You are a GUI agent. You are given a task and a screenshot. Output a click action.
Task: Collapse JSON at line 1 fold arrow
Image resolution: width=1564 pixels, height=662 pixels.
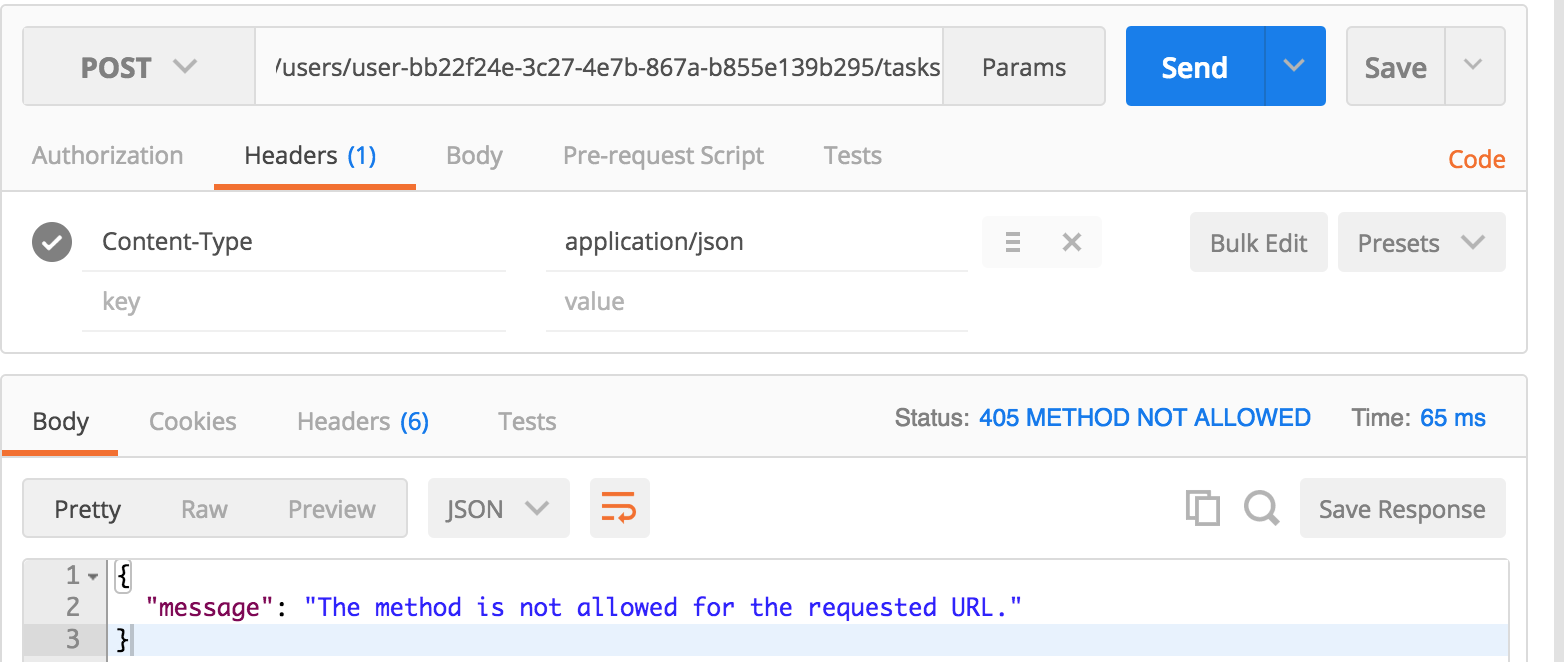[93, 576]
